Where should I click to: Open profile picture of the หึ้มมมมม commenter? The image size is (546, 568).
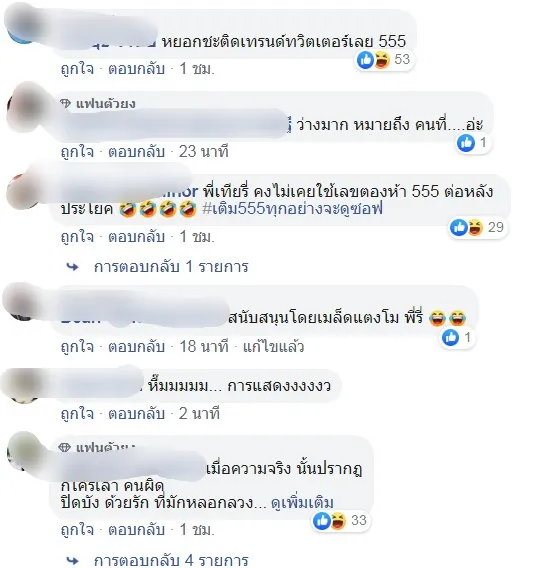pos(22,386)
